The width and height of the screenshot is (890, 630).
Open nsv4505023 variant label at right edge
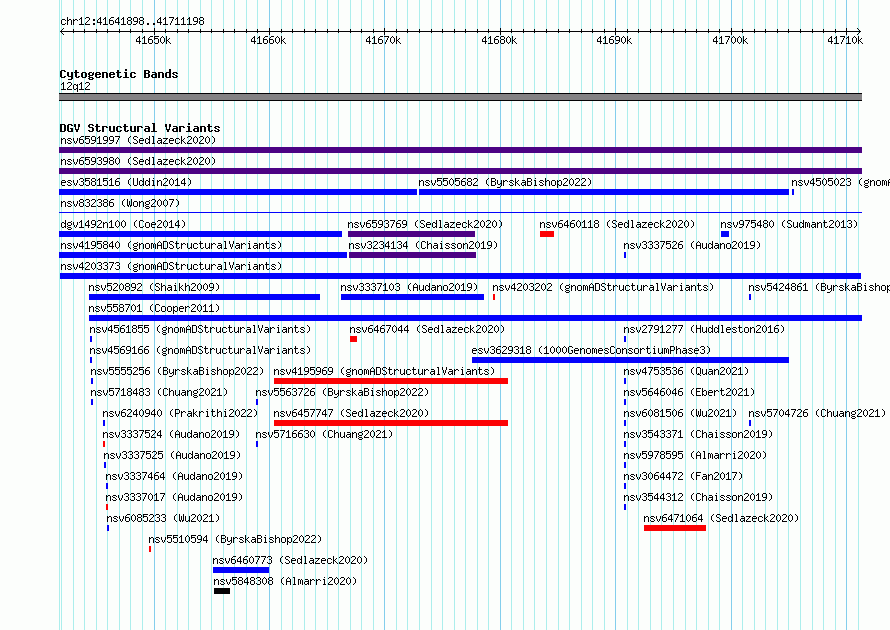pos(840,182)
